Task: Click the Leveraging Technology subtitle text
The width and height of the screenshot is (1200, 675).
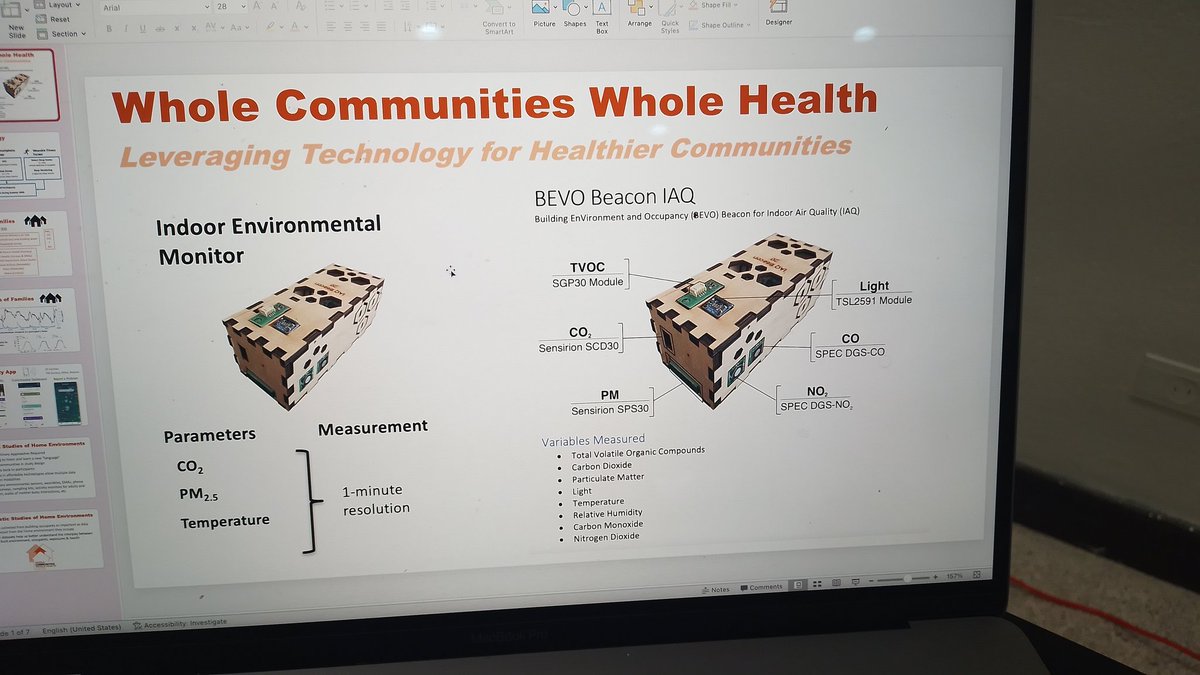Action: tap(485, 151)
